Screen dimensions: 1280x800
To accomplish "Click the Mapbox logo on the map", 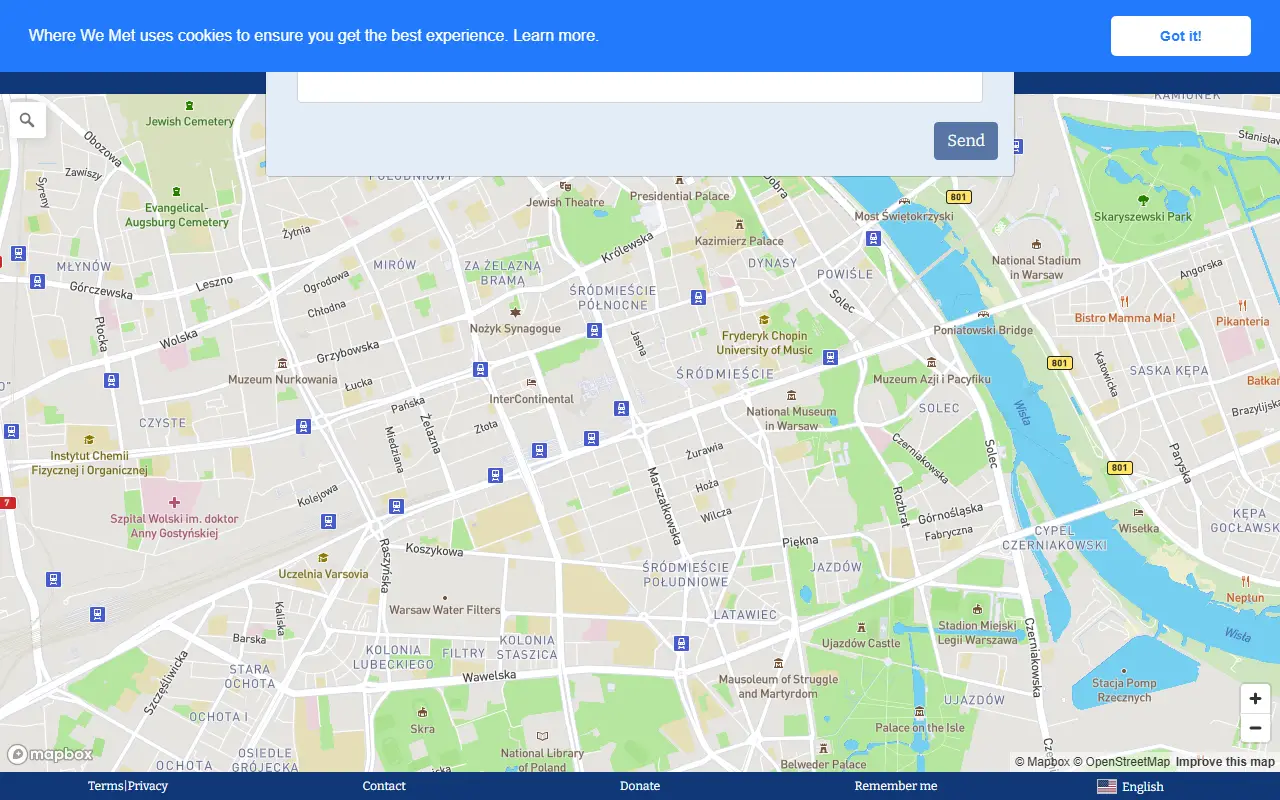I will pyautogui.click(x=50, y=755).
